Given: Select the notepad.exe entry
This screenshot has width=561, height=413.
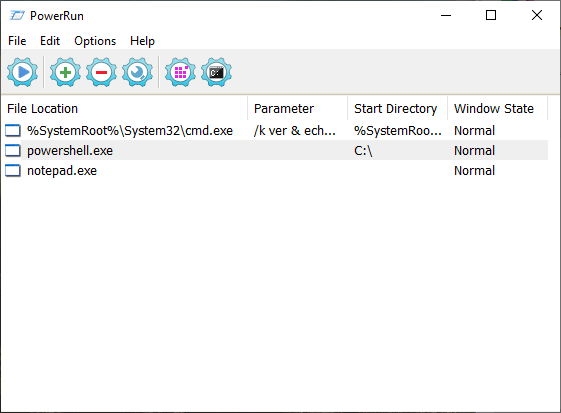Looking at the screenshot, I should pos(62,171).
